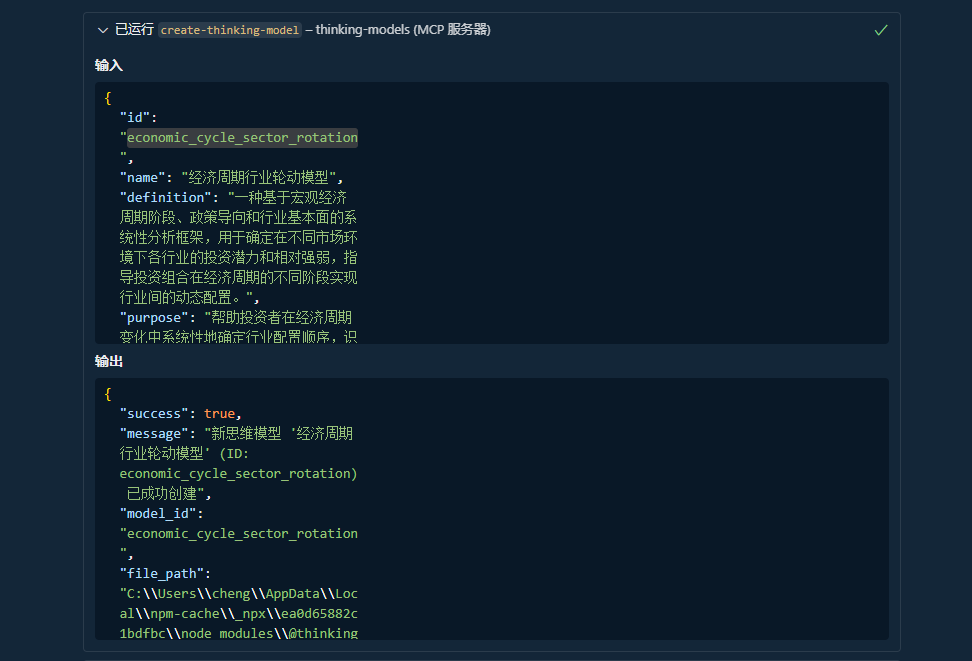This screenshot has height=661, width=972.
Task: Click the opening brace in the 输出 block
Action: point(107,393)
